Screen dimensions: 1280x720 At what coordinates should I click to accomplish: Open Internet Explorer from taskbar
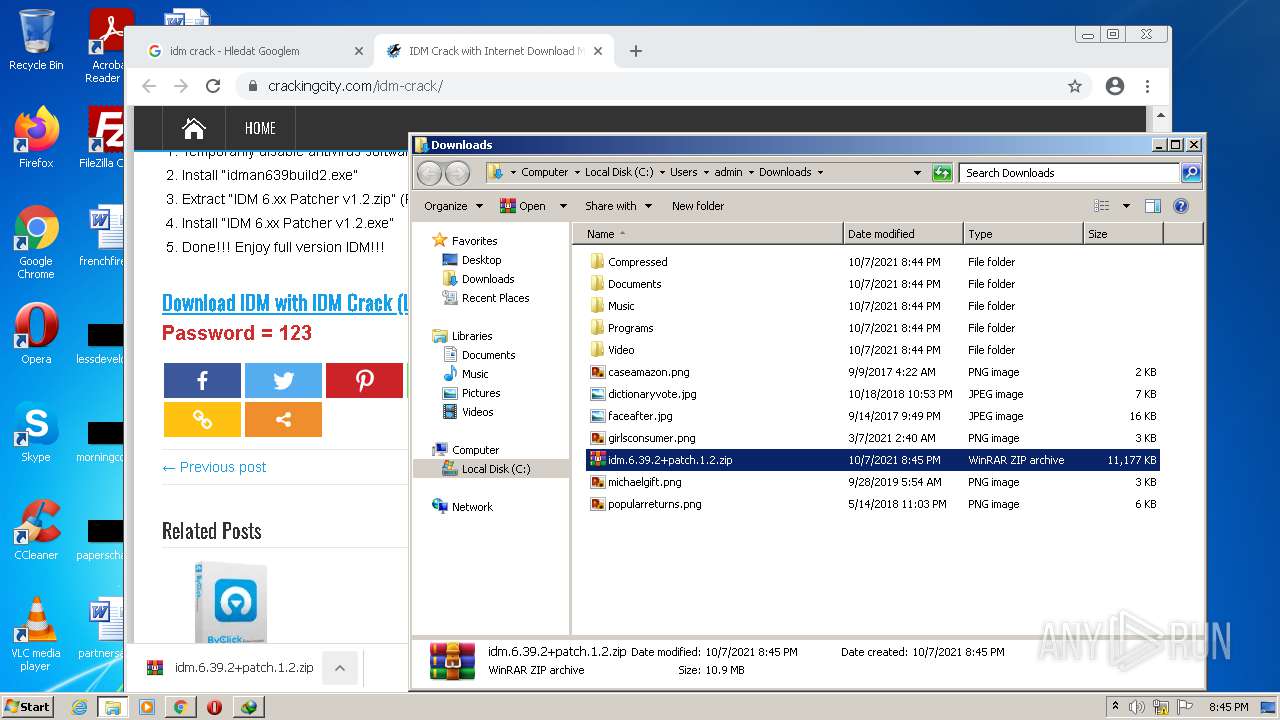79,707
